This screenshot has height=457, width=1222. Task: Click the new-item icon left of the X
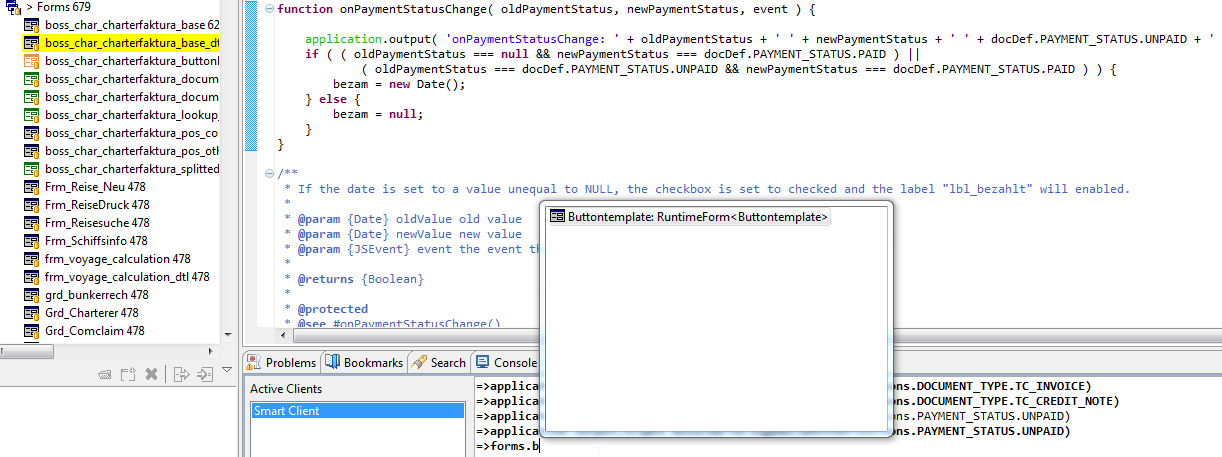[128, 375]
